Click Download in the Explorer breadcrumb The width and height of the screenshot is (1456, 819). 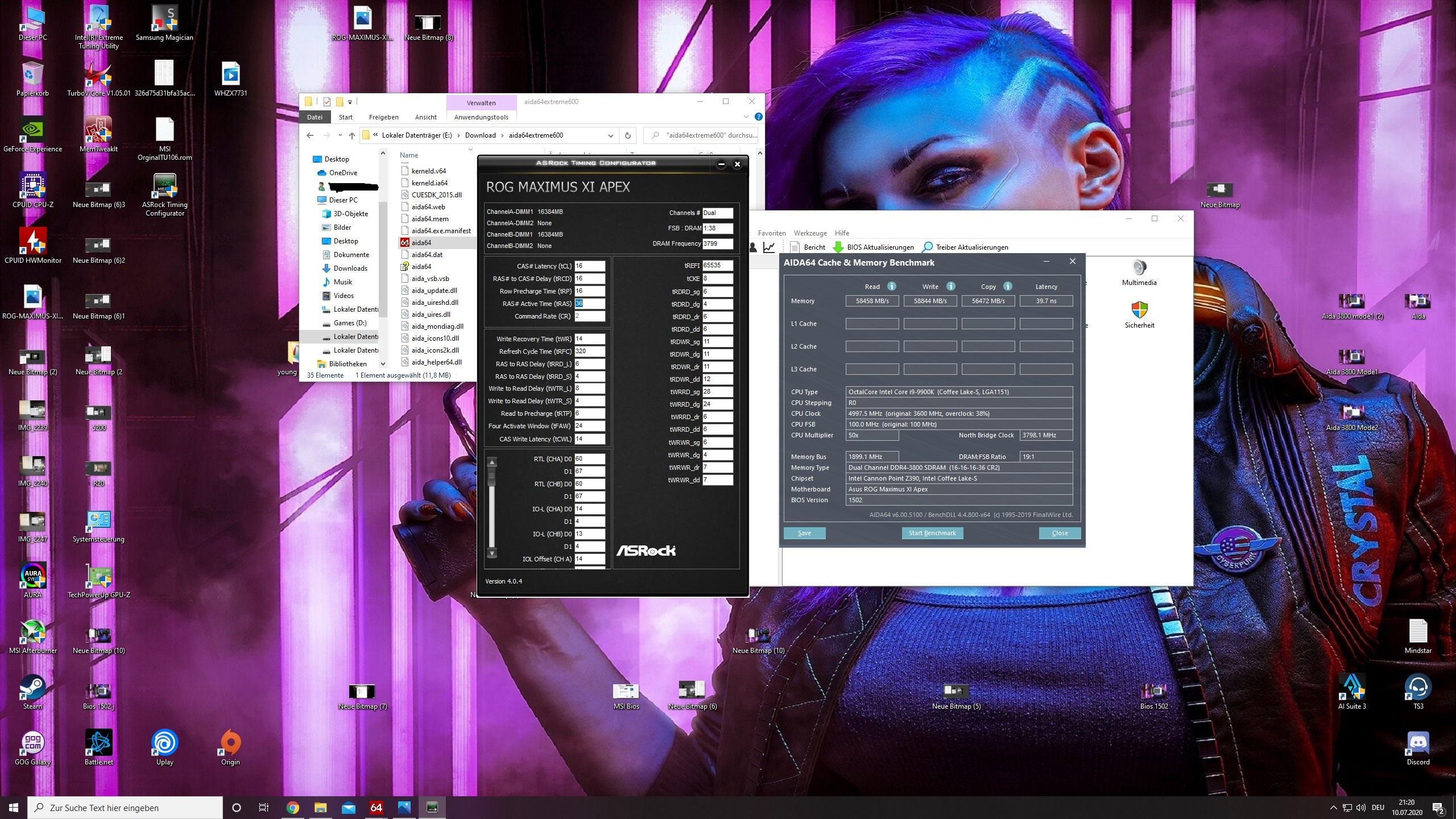[x=480, y=135]
